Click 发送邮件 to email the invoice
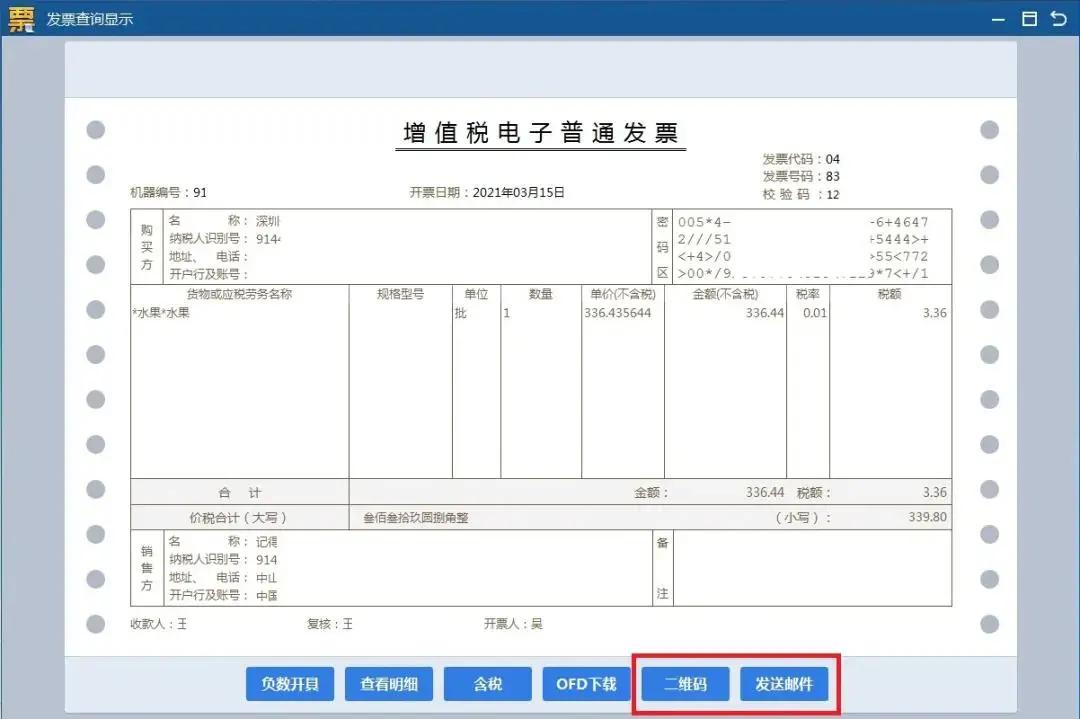 [783, 684]
